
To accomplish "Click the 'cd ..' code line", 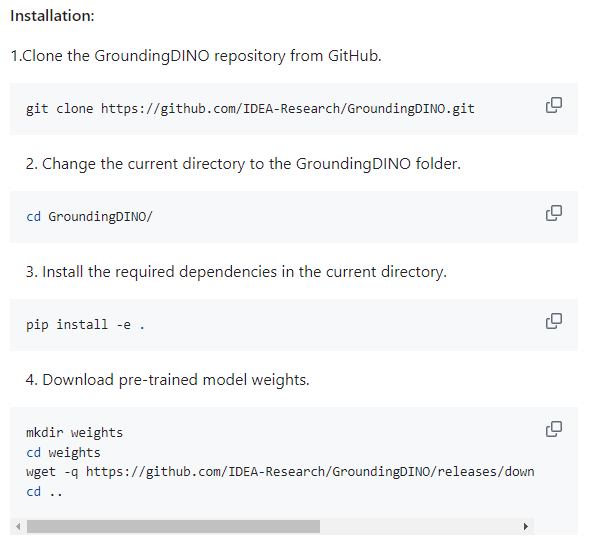I will pos(44,492).
